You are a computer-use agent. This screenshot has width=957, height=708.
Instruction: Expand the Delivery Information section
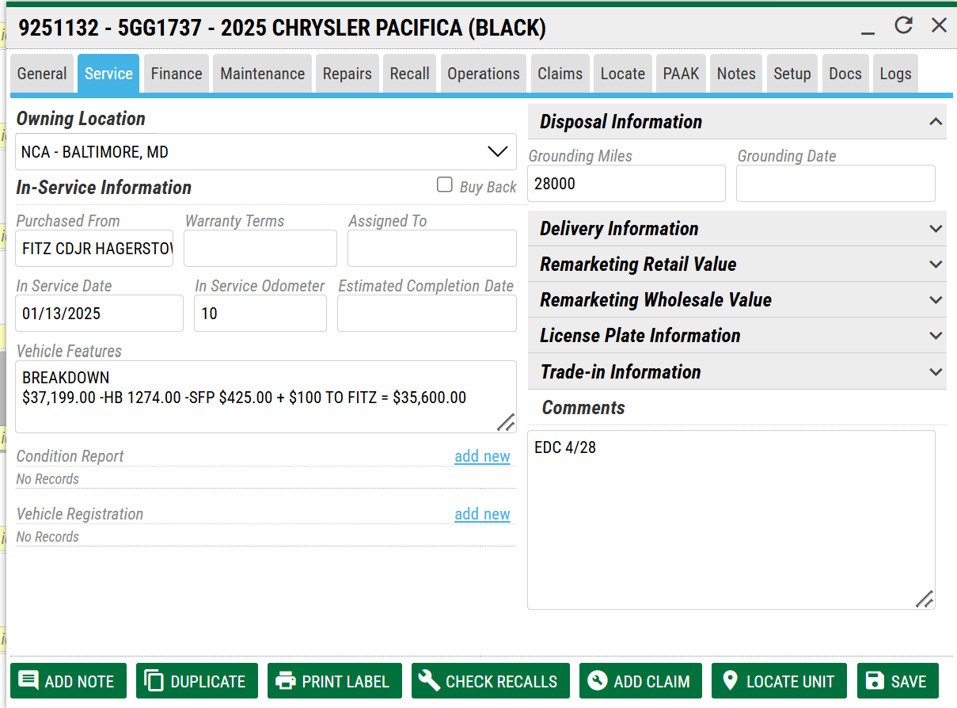click(935, 229)
